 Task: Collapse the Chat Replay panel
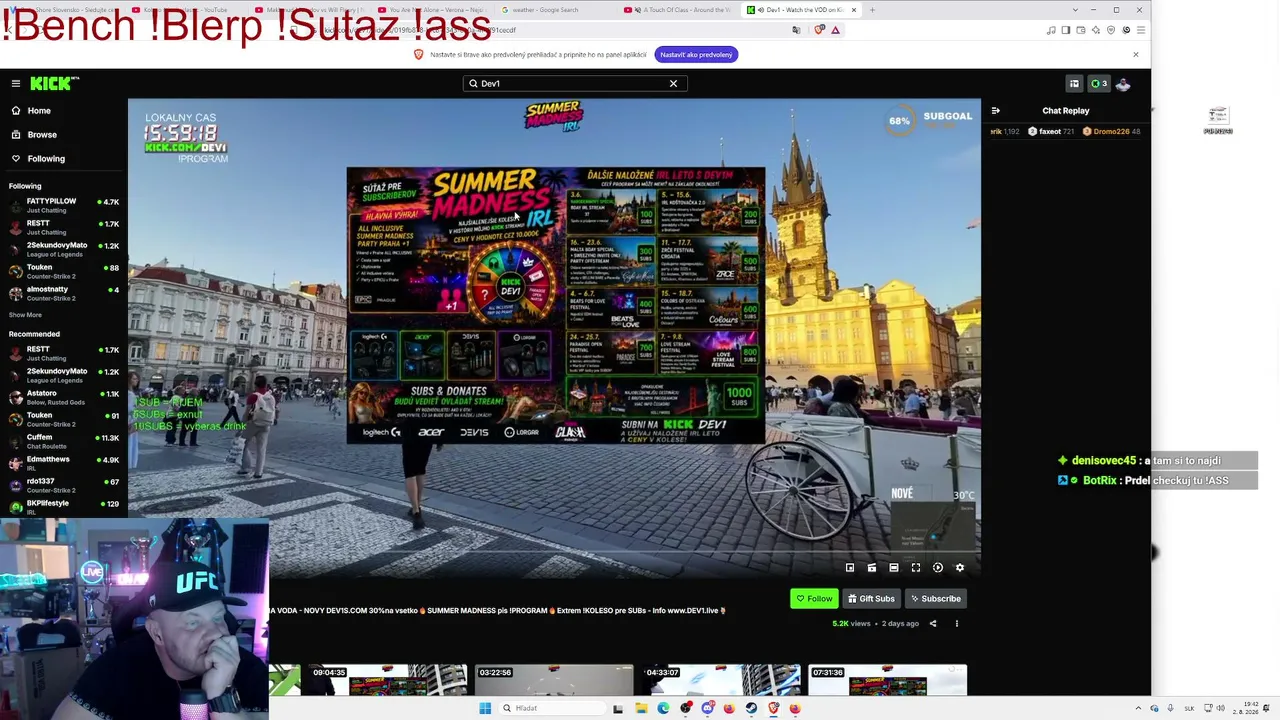(995, 111)
